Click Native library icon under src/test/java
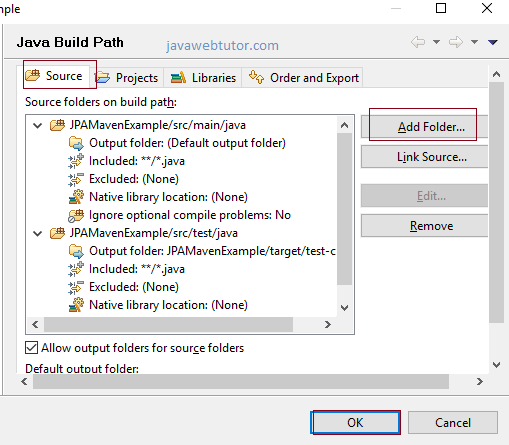 (x=76, y=305)
